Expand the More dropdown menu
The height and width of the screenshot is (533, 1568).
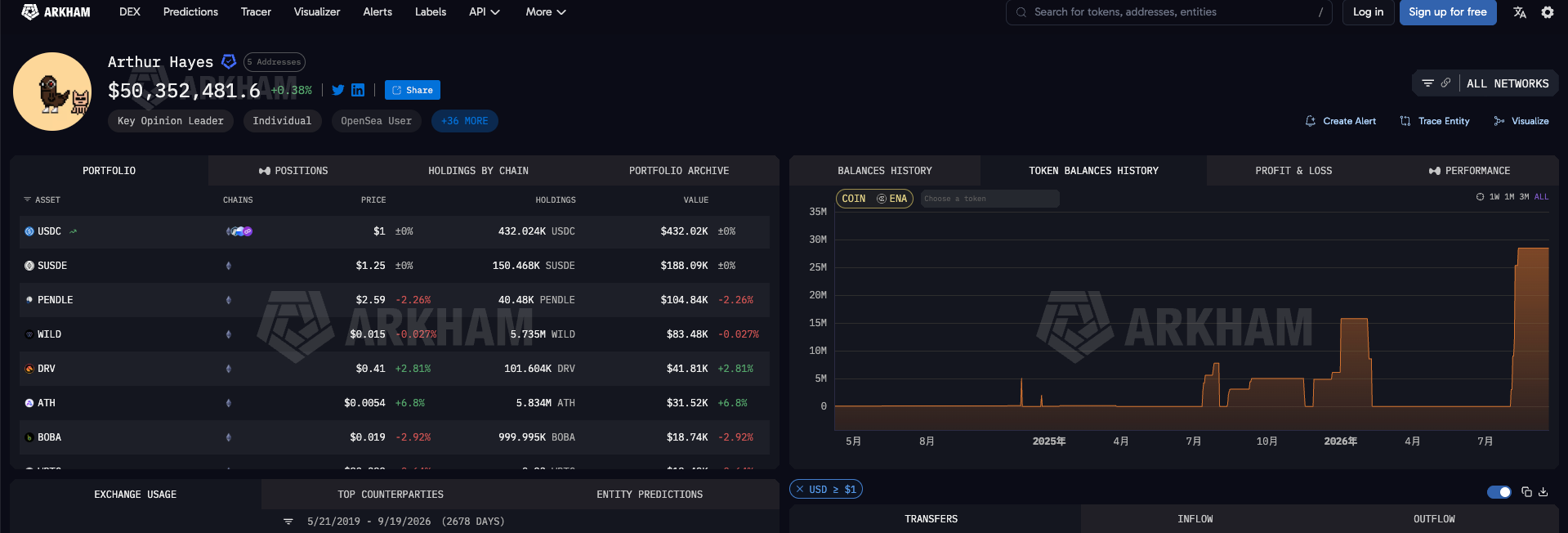point(546,11)
